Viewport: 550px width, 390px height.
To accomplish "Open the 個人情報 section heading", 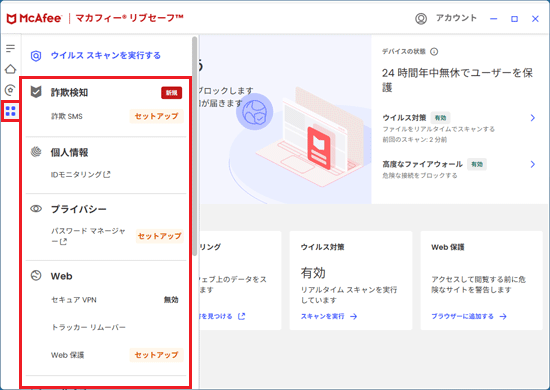I will (x=69, y=153).
